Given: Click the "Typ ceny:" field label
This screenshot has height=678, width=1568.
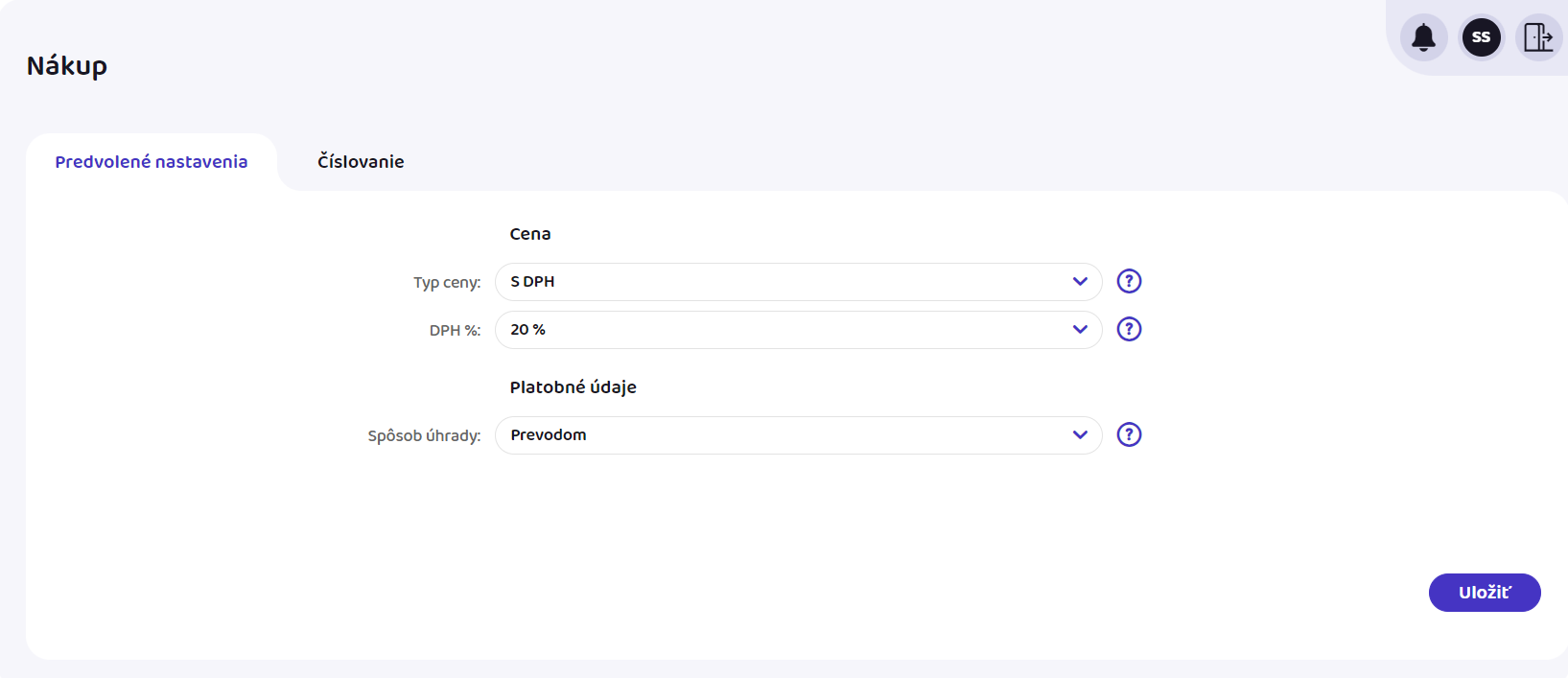Looking at the screenshot, I should (447, 283).
